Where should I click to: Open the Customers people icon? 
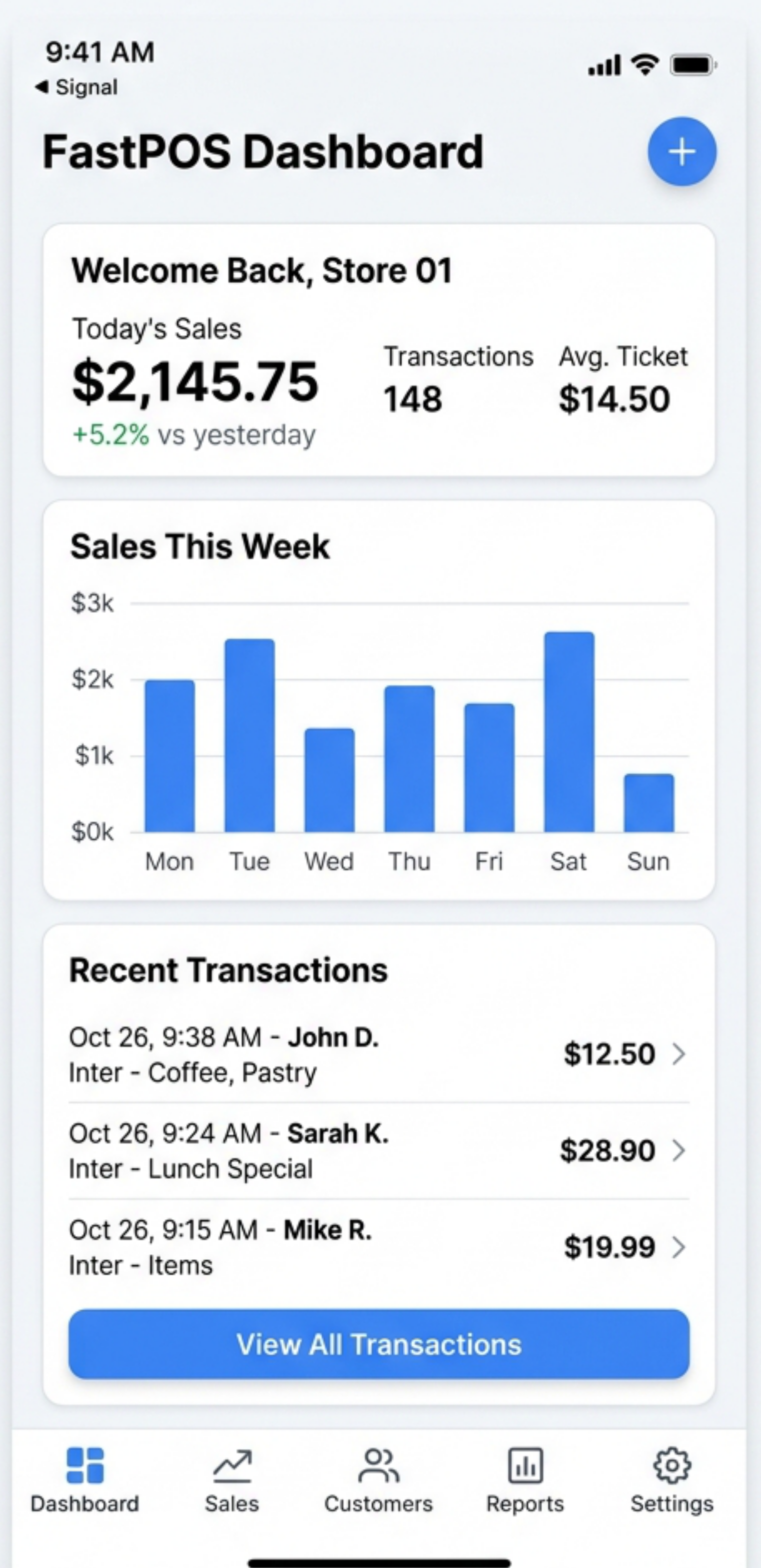379,1465
